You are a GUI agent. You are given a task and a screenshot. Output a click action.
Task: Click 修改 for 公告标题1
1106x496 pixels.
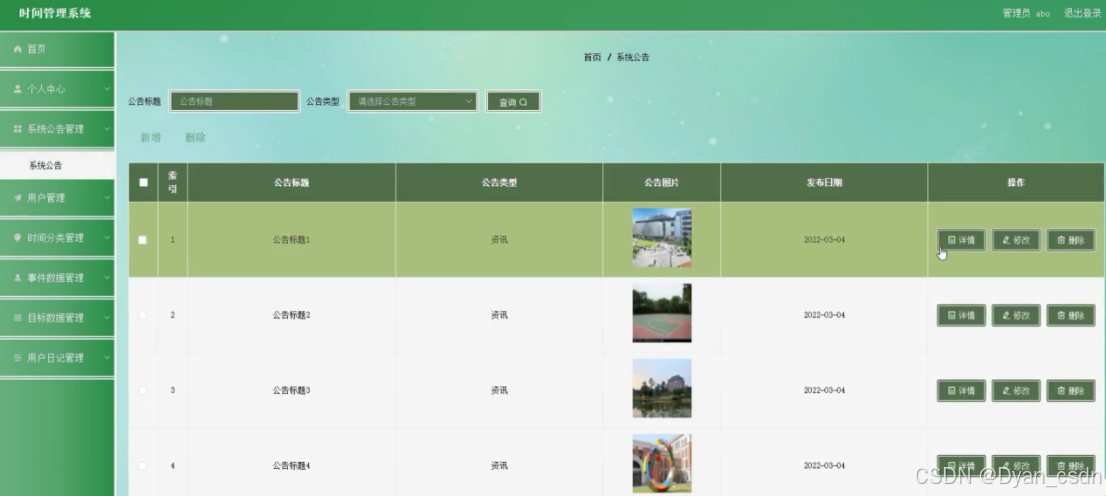coord(1016,240)
